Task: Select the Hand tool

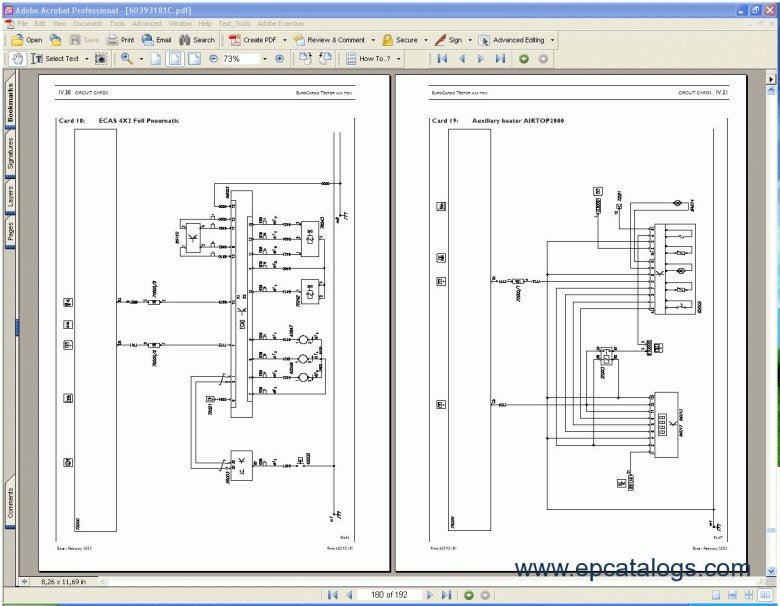Action: (17, 58)
